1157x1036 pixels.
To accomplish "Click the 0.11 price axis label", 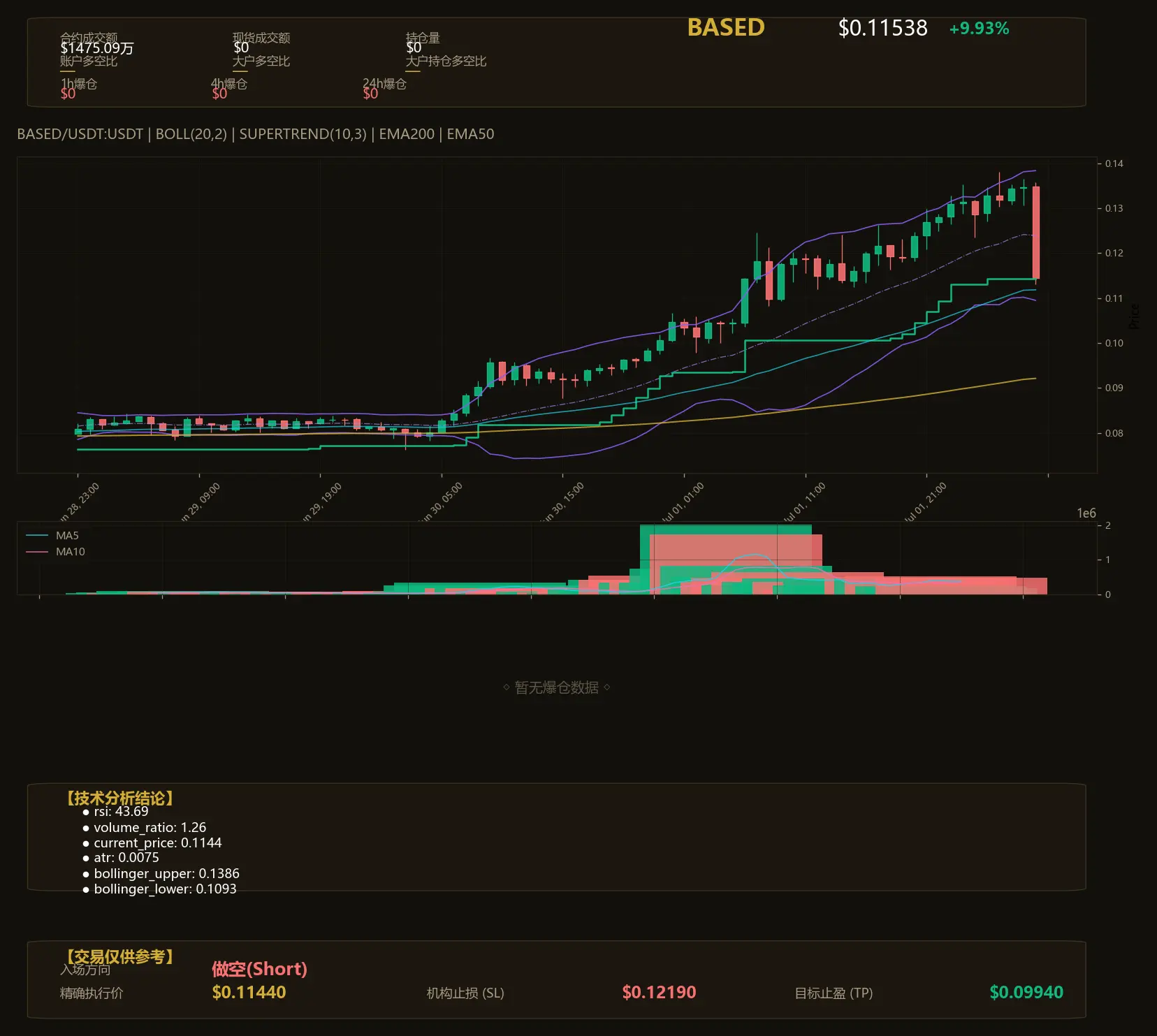I will point(1114,298).
